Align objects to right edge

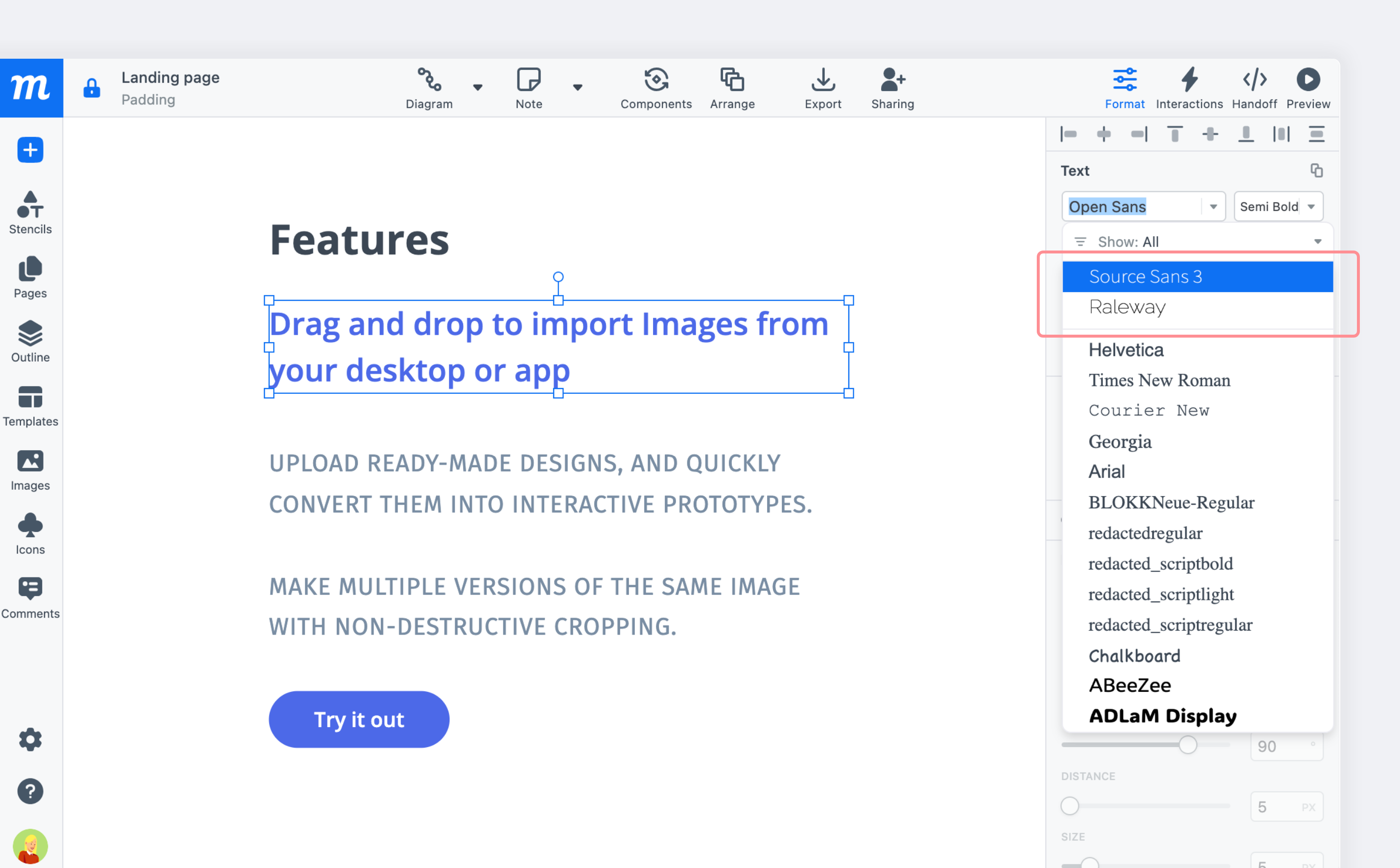(1139, 135)
